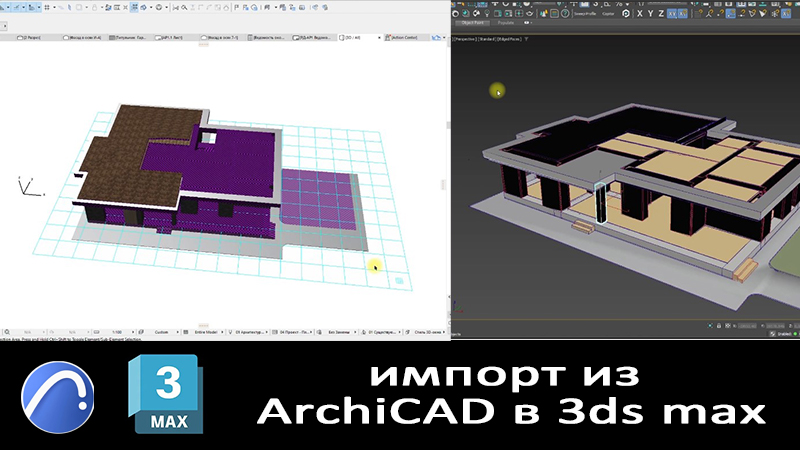The image size is (800, 450).
Task: Toggle the Y axis constraint in 3ds Max
Action: (651, 14)
